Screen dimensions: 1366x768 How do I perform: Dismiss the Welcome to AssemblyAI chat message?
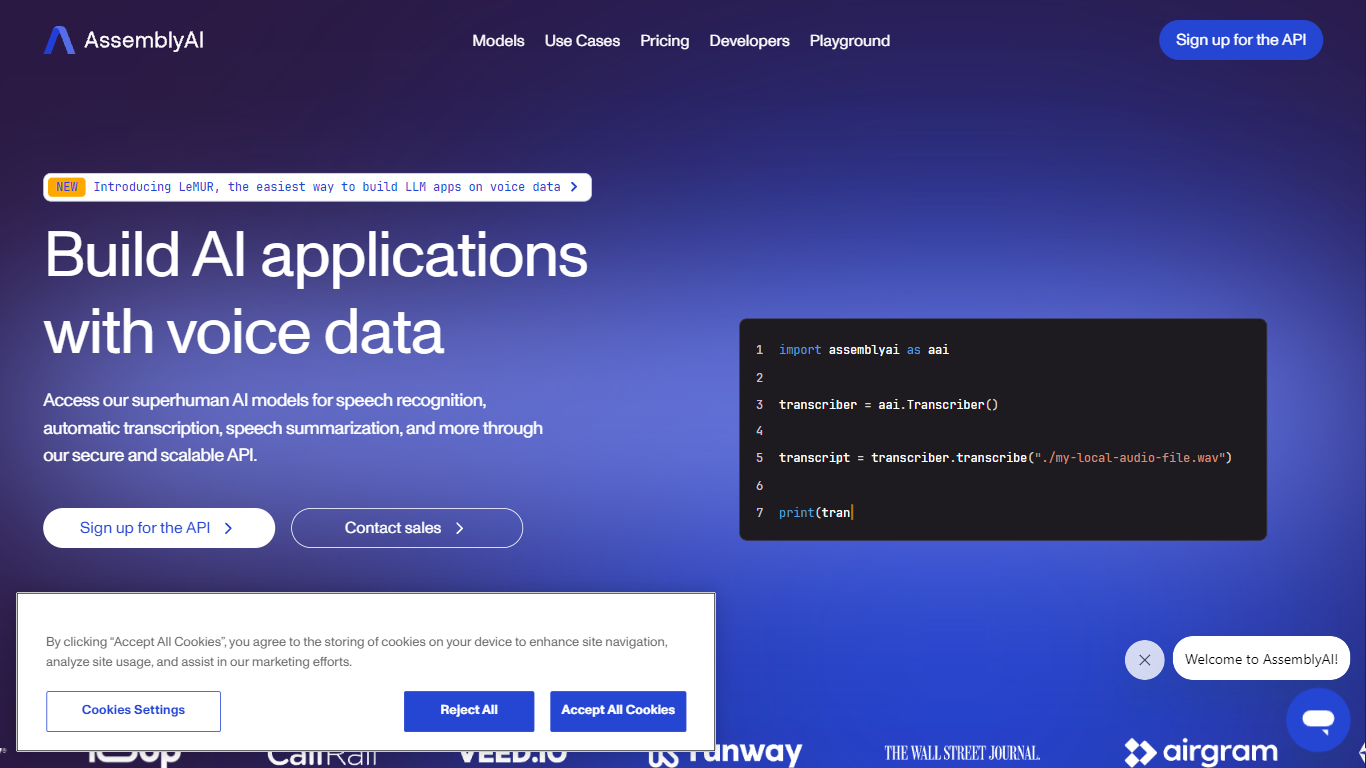click(x=1144, y=660)
